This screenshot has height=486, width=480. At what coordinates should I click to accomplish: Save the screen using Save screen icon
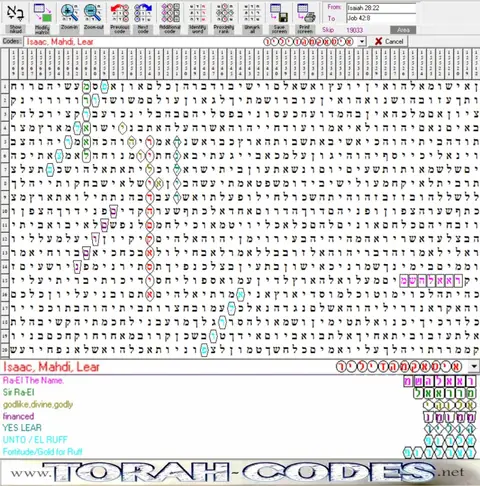coord(279,13)
